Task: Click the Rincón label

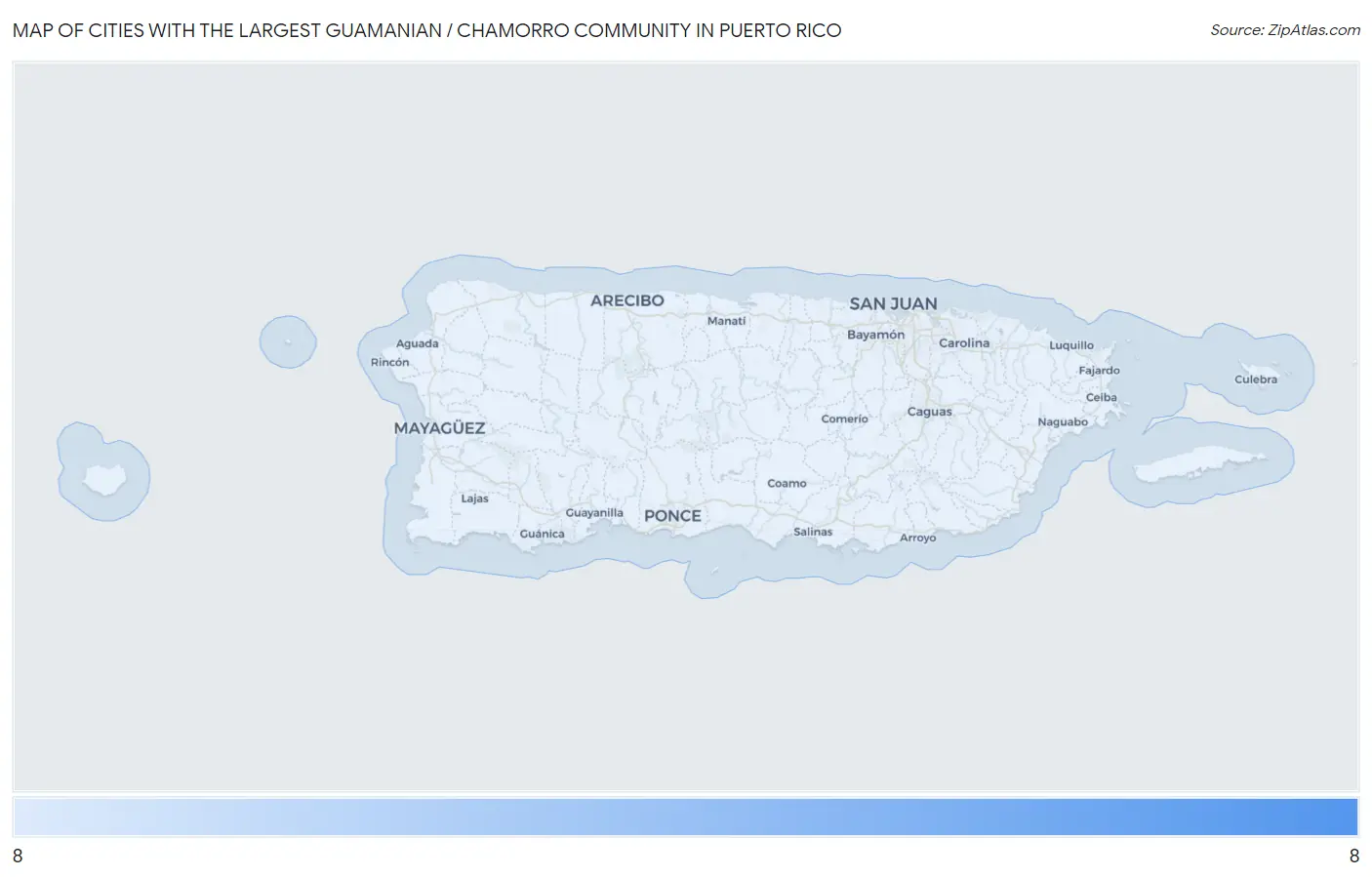Action: pyautogui.click(x=389, y=362)
